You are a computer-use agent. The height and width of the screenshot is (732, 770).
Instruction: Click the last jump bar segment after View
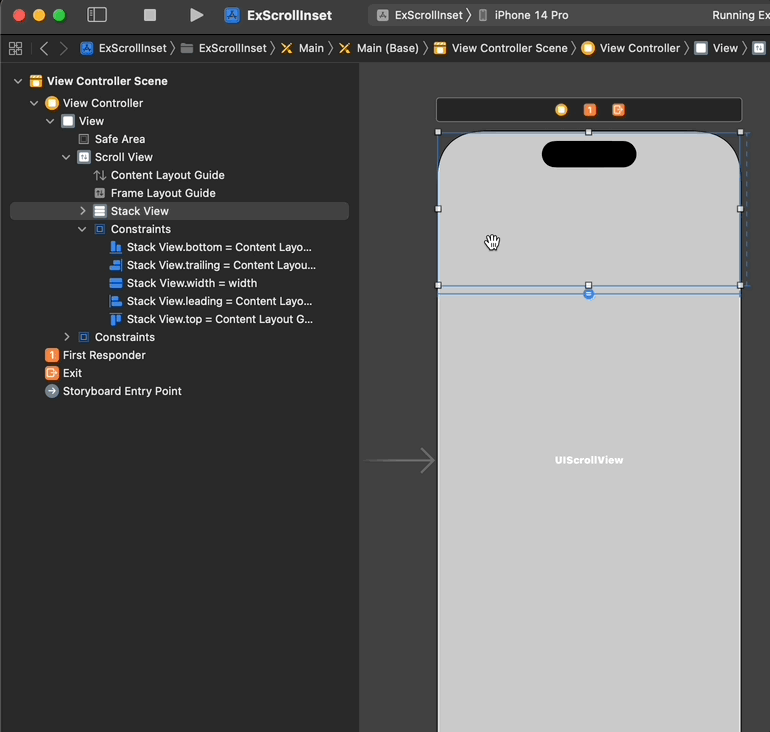[x=759, y=48]
